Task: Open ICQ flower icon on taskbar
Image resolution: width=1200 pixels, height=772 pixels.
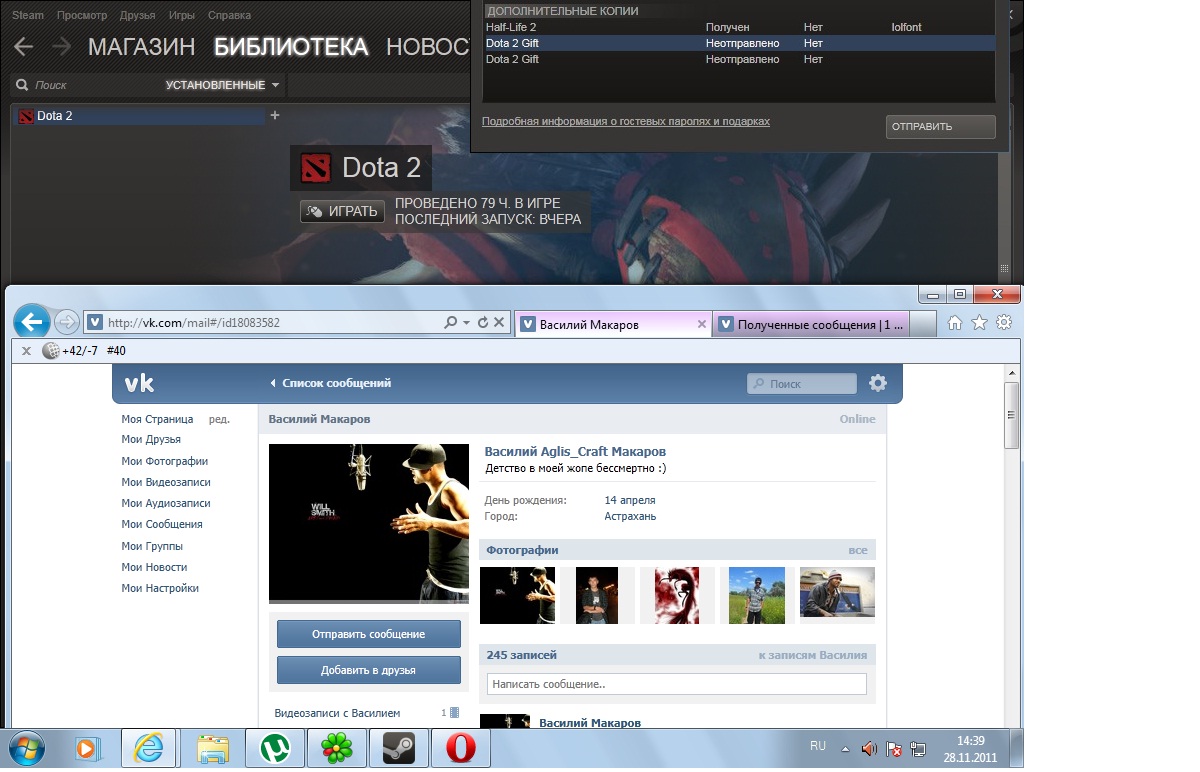Action: [x=336, y=747]
